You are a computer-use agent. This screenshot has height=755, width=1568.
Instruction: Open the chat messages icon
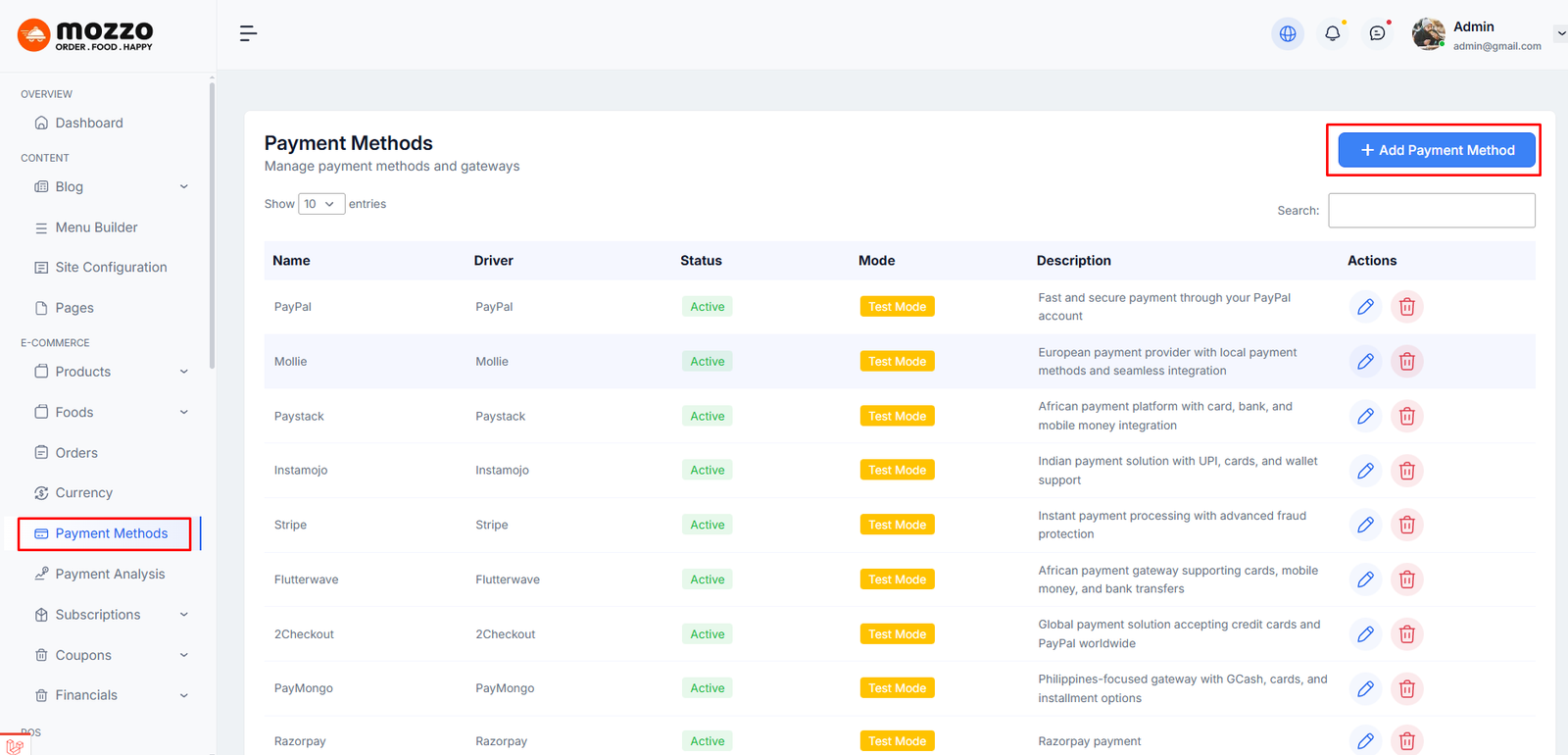coord(1377,33)
